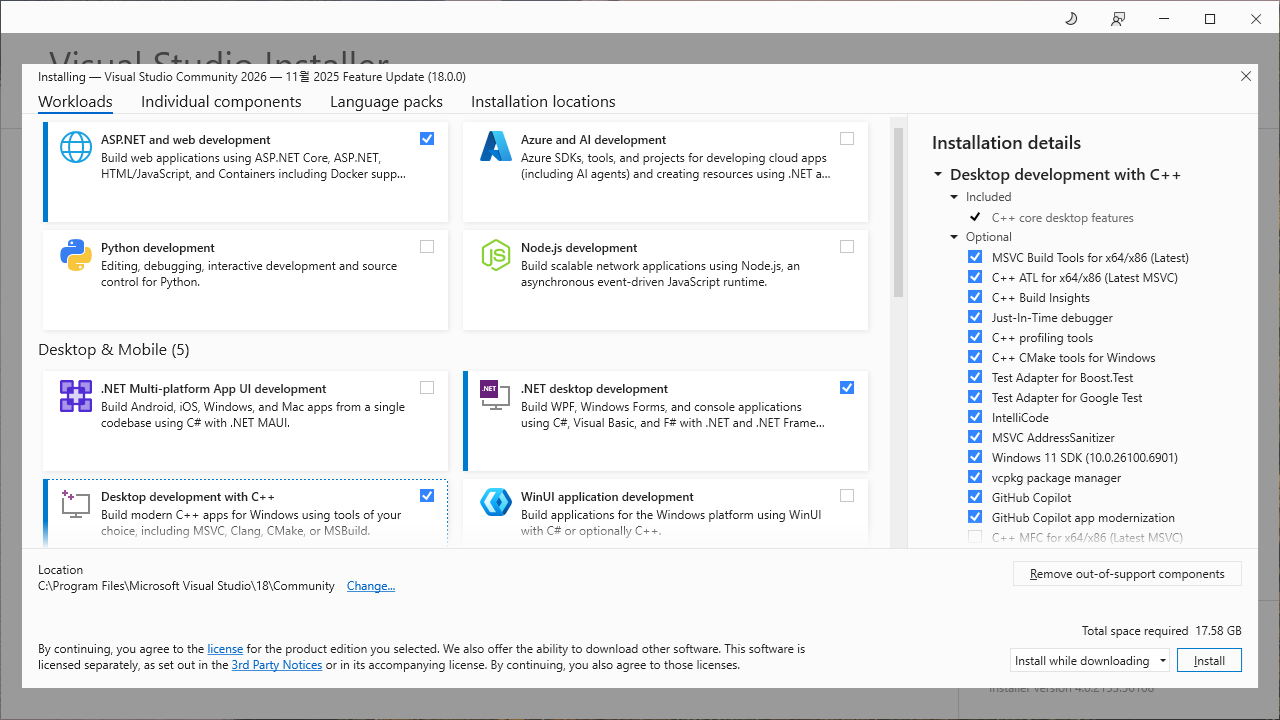Screen dimensions: 1280x720
Task: Switch to Individual components tab
Action: point(221,102)
